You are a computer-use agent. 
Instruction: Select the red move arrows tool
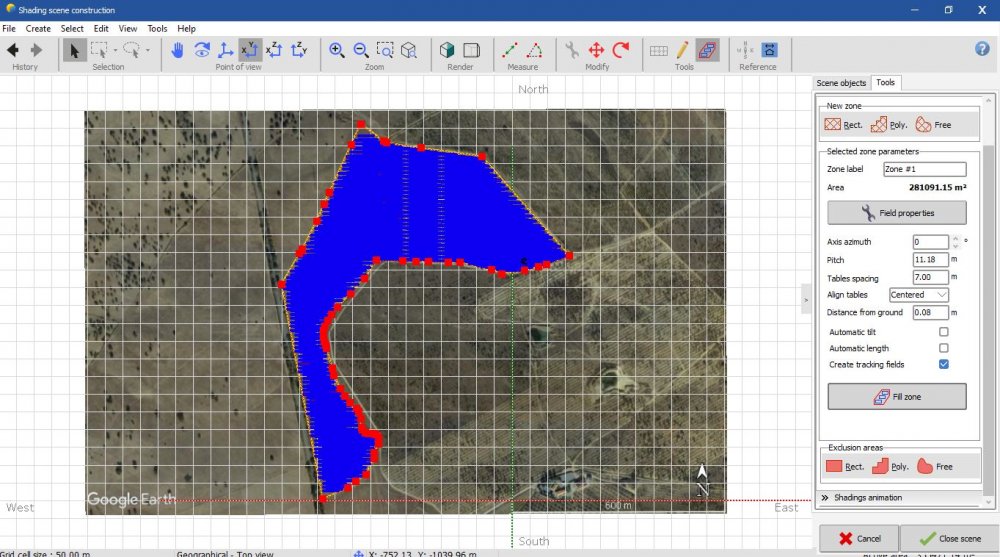[596, 50]
